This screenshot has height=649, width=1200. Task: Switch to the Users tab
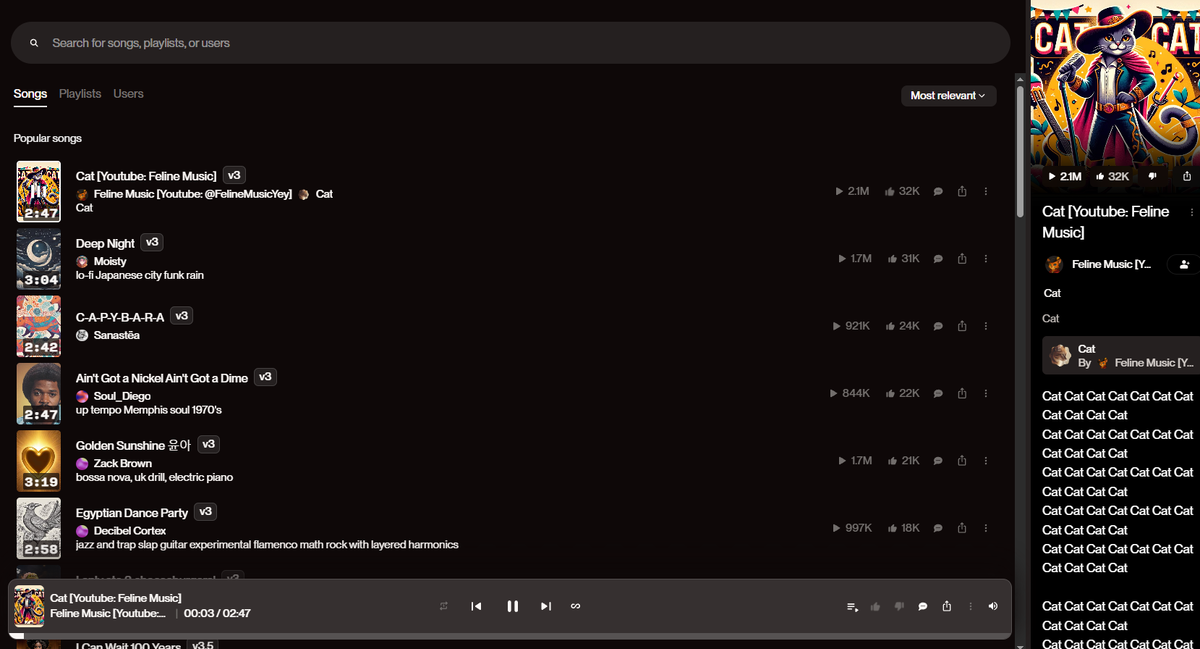pyautogui.click(x=128, y=93)
